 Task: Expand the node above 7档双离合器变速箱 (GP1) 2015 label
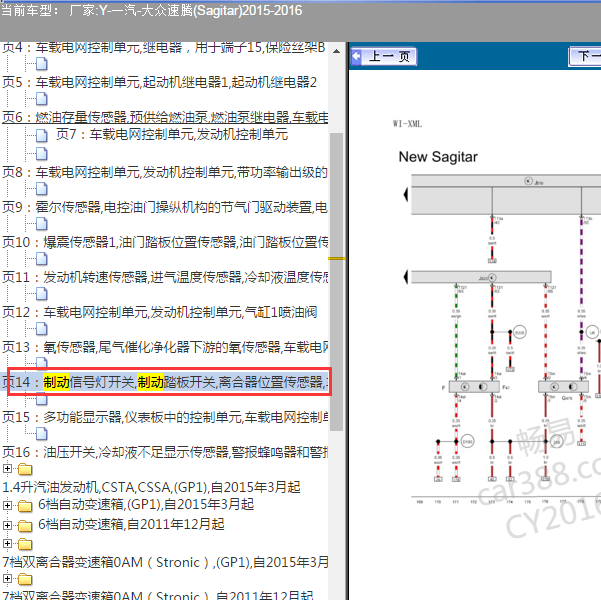[x=7, y=543]
